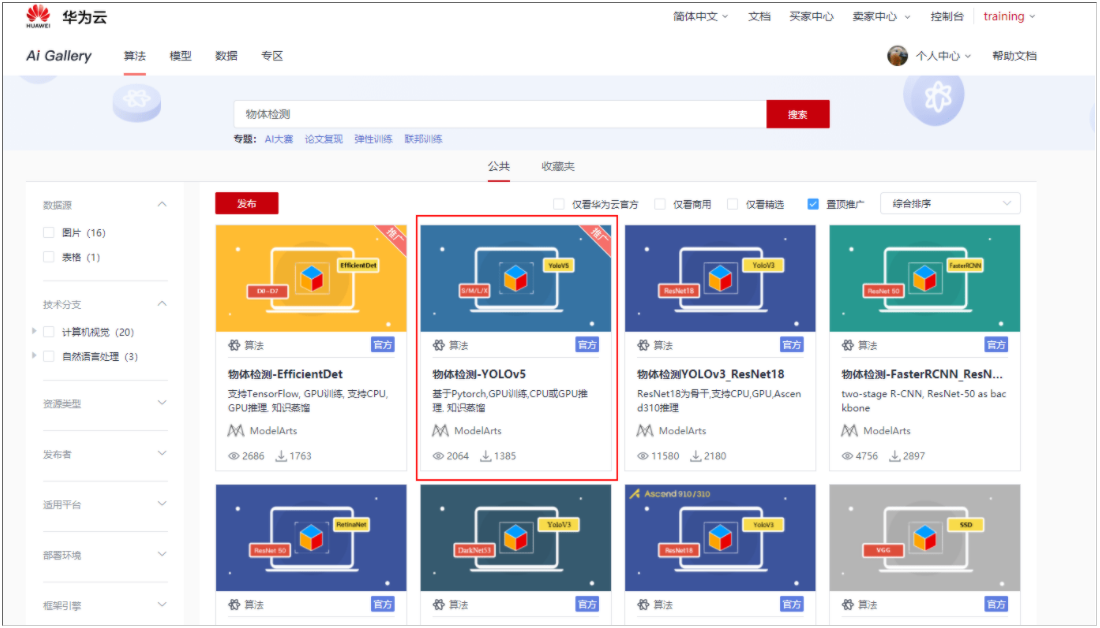Screen dimensions: 1100x628
Task: Click download icon on YOLOv3_ResNet18 card
Action: coord(695,456)
